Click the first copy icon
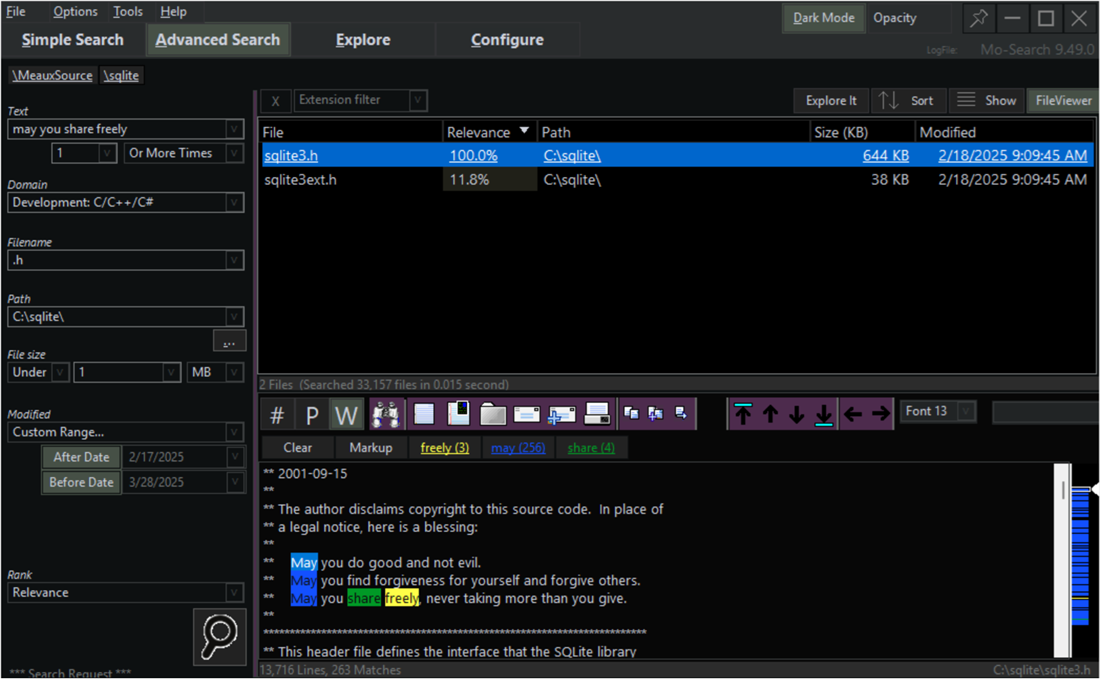Viewport: 1100px width, 681px height. tap(631, 413)
